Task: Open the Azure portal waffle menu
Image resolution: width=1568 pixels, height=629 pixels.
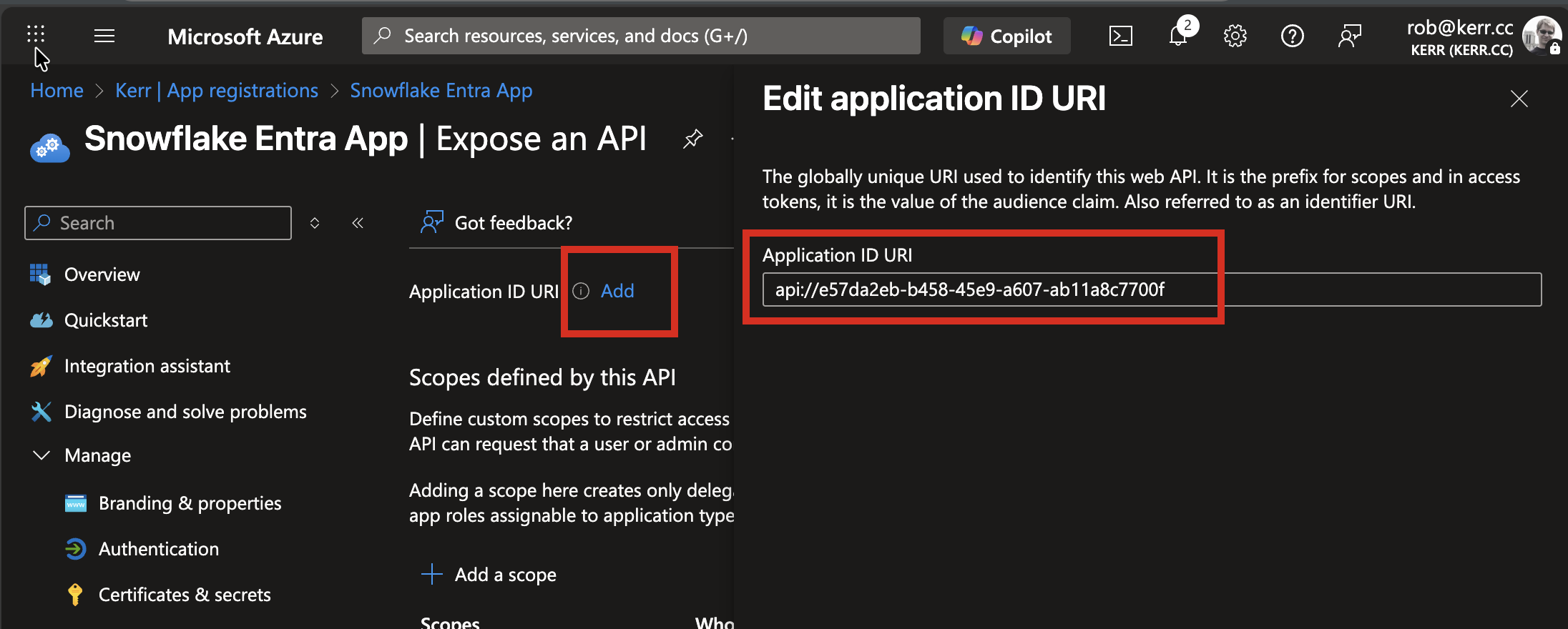Action: click(x=36, y=34)
